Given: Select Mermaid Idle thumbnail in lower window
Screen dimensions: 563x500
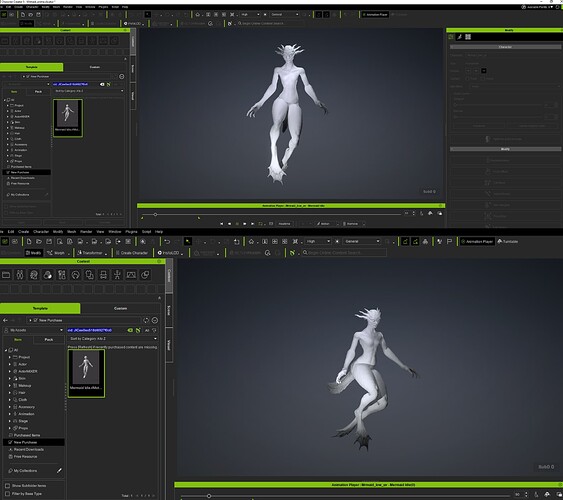Looking at the screenshot, I should pyautogui.click(x=86, y=373).
